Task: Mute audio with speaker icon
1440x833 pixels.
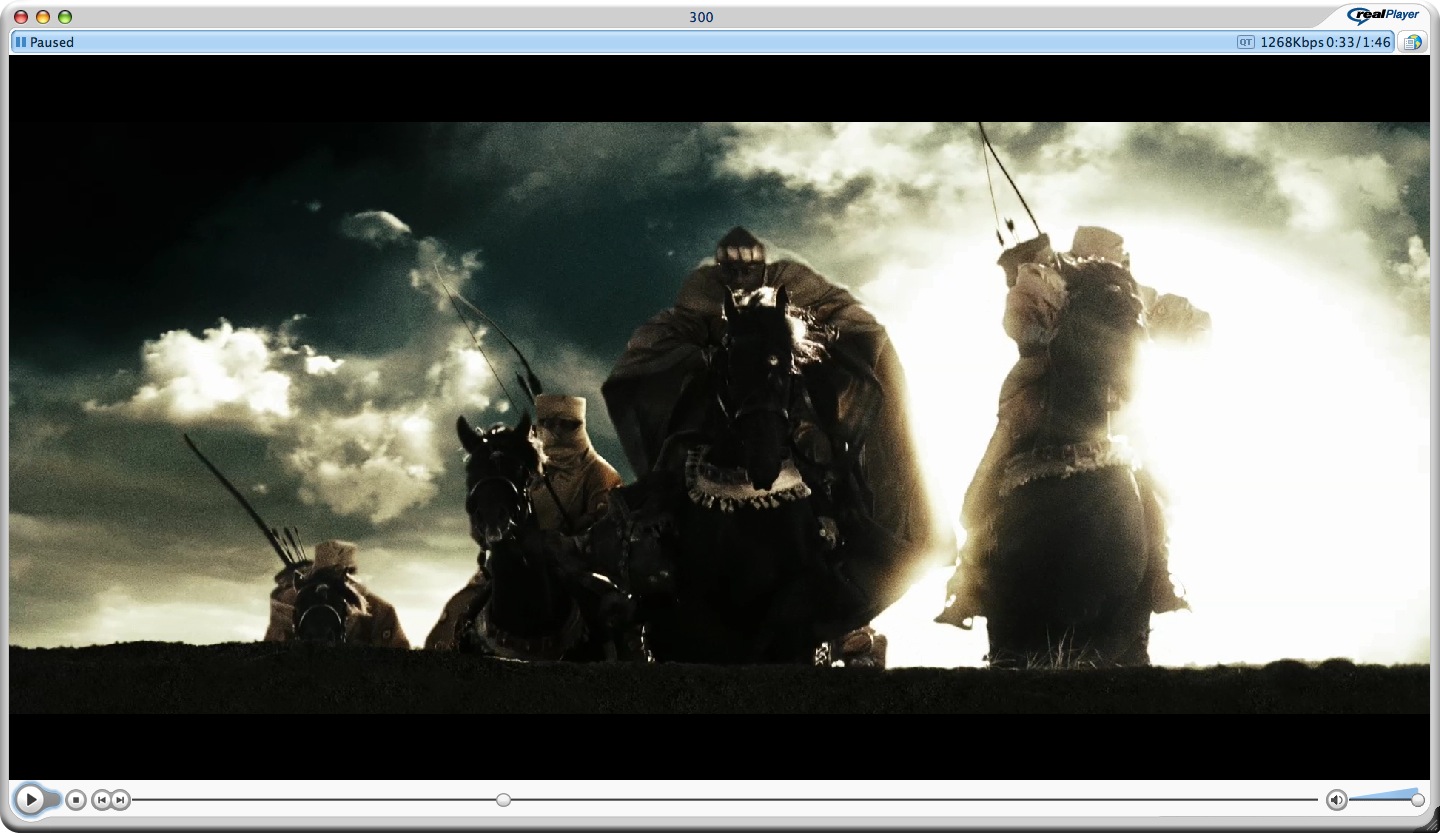Action: (x=1337, y=800)
